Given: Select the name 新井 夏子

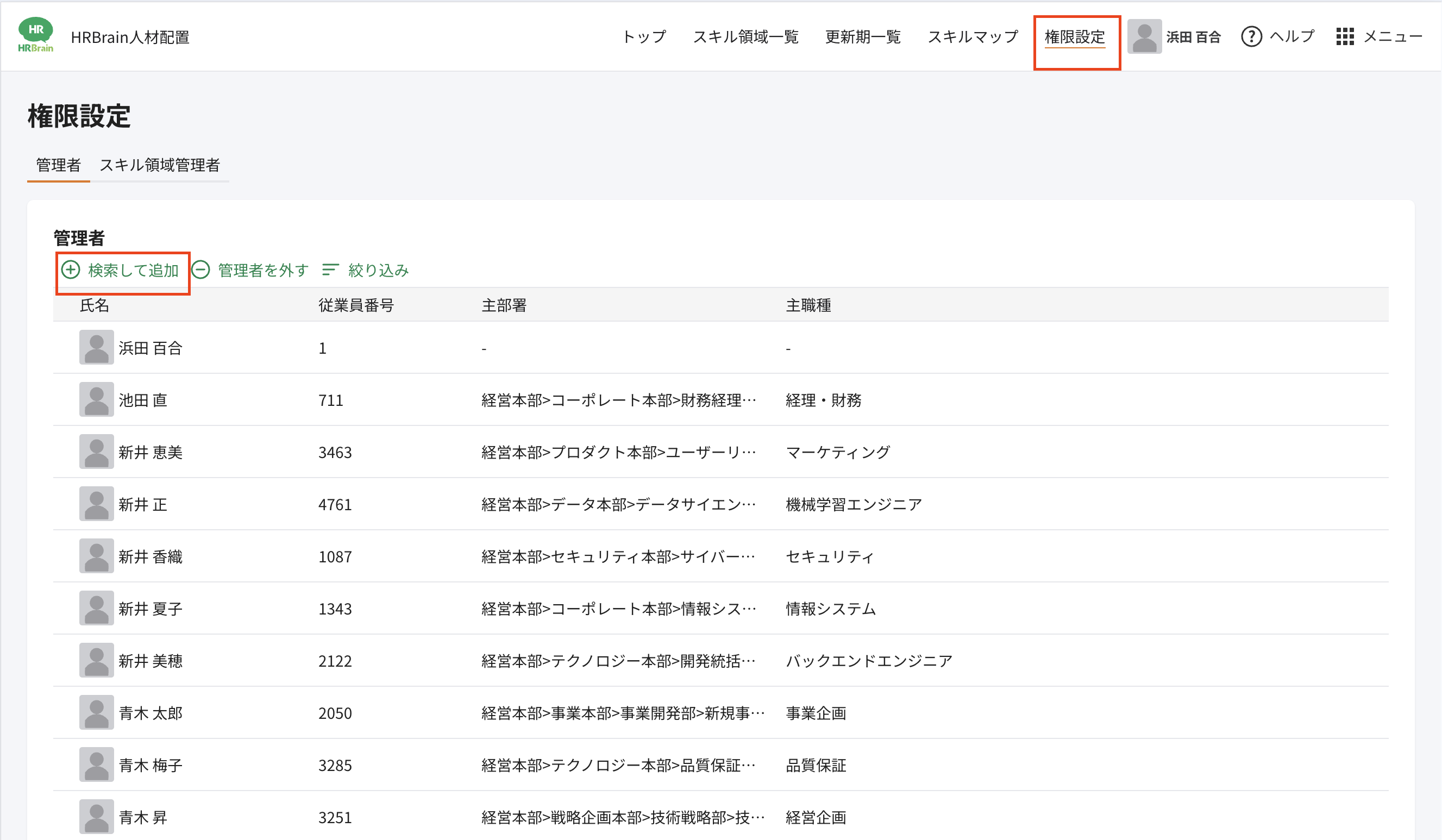Looking at the screenshot, I should 151,609.
